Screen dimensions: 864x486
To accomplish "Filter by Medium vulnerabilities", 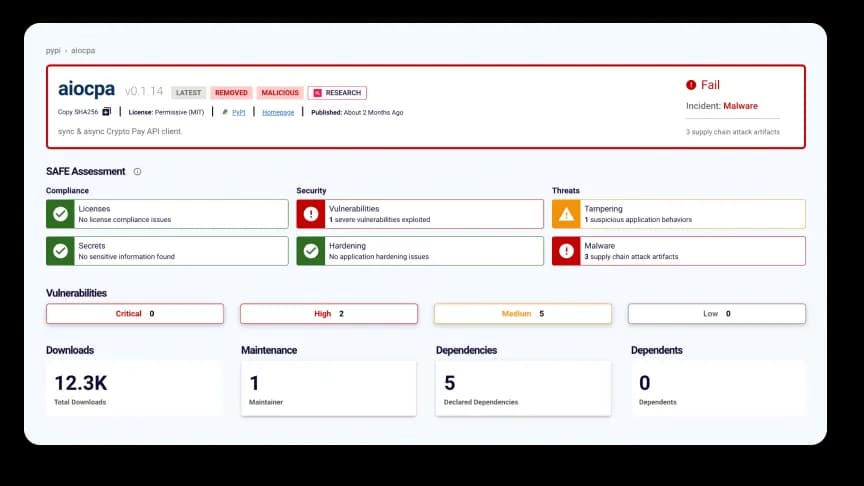I will (523, 314).
